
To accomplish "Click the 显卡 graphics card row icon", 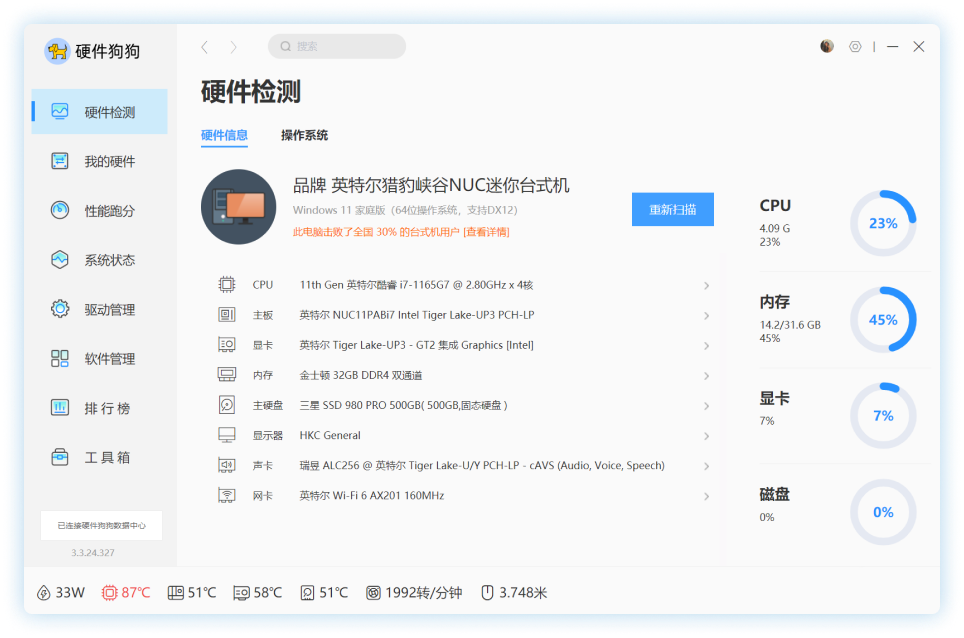I will [x=227, y=345].
